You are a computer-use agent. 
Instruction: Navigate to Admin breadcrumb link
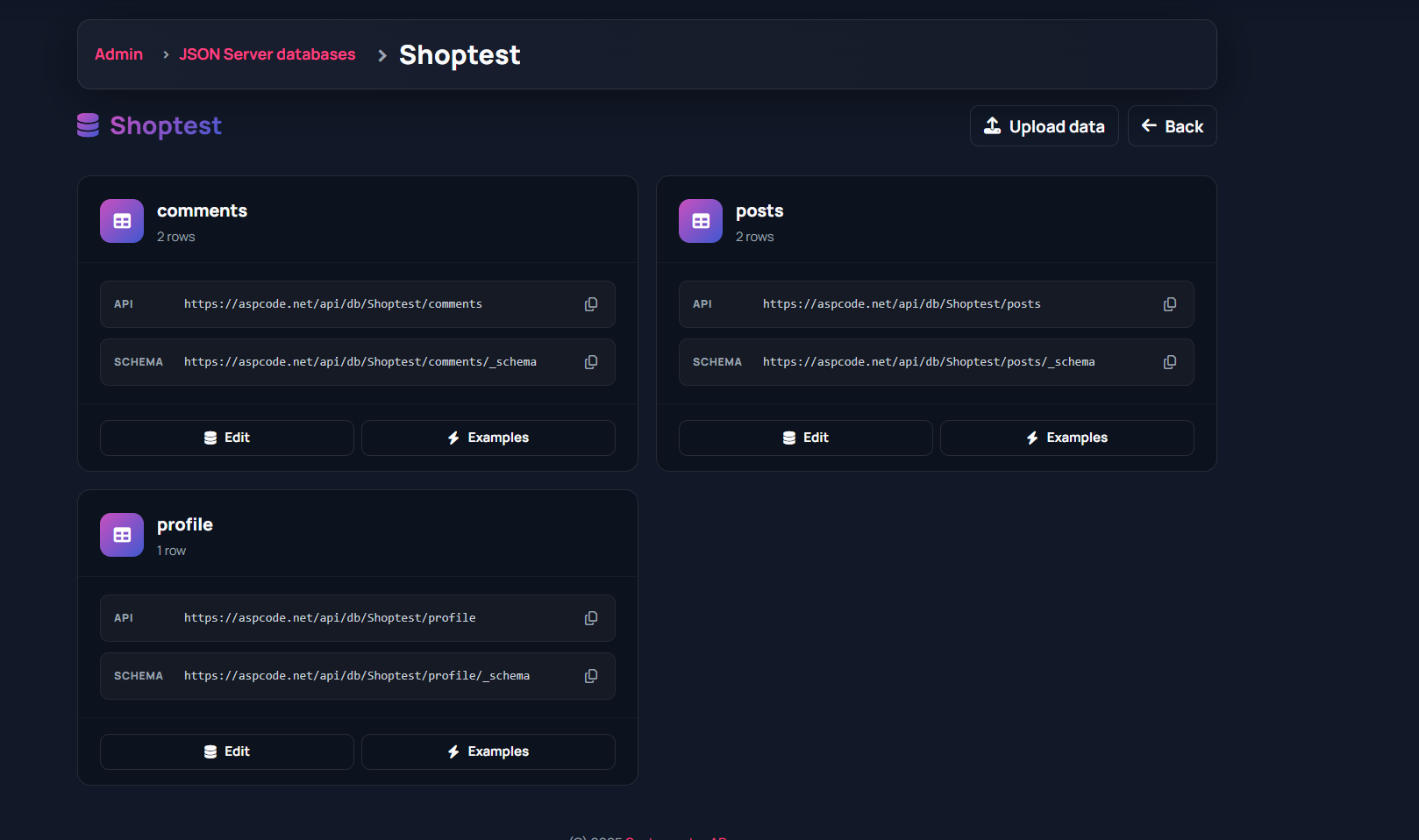(x=118, y=54)
